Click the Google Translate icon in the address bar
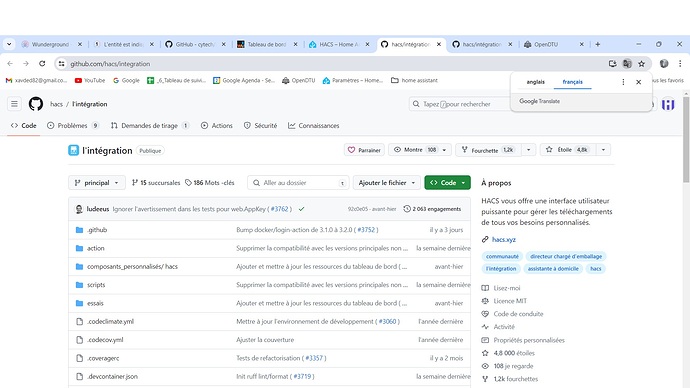 pos(627,64)
